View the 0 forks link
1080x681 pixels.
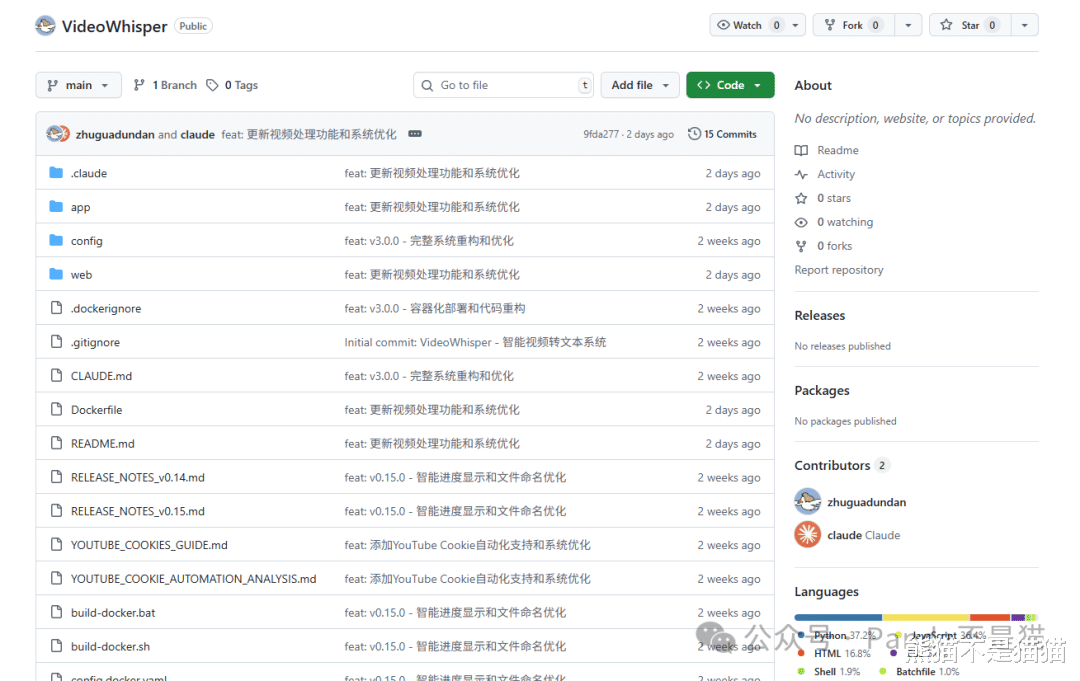click(834, 246)
